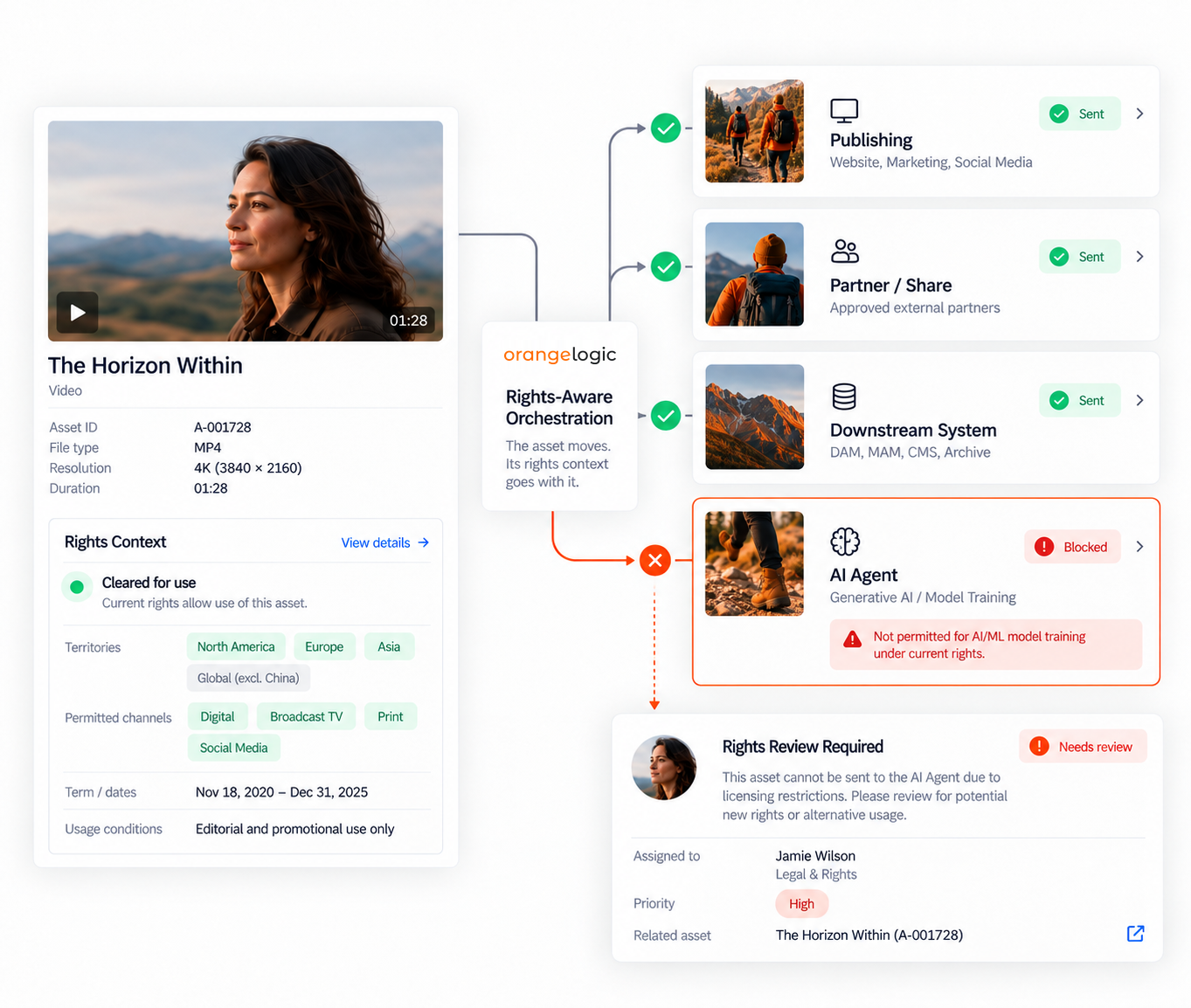This screenshot has height=1008, width=1191.
Task: Open View details link in Rights Context
Action: click(x=385, y=542)
